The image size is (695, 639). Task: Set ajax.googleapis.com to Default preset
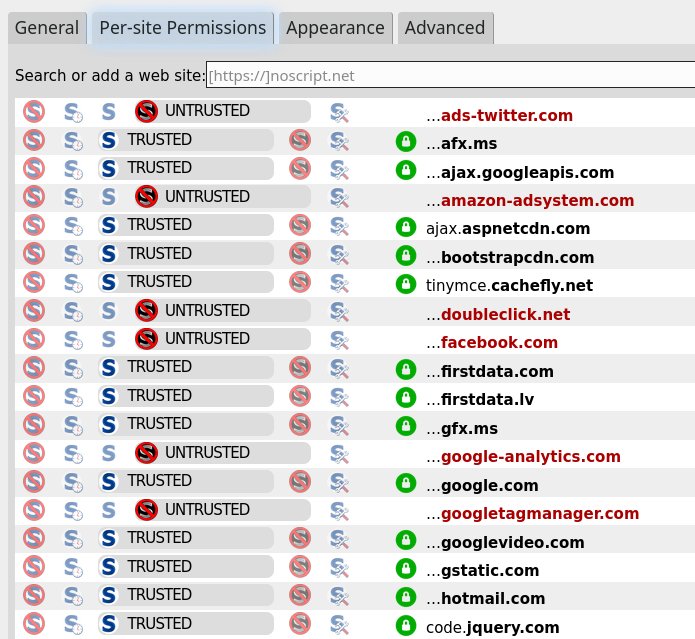click(34, 168)
